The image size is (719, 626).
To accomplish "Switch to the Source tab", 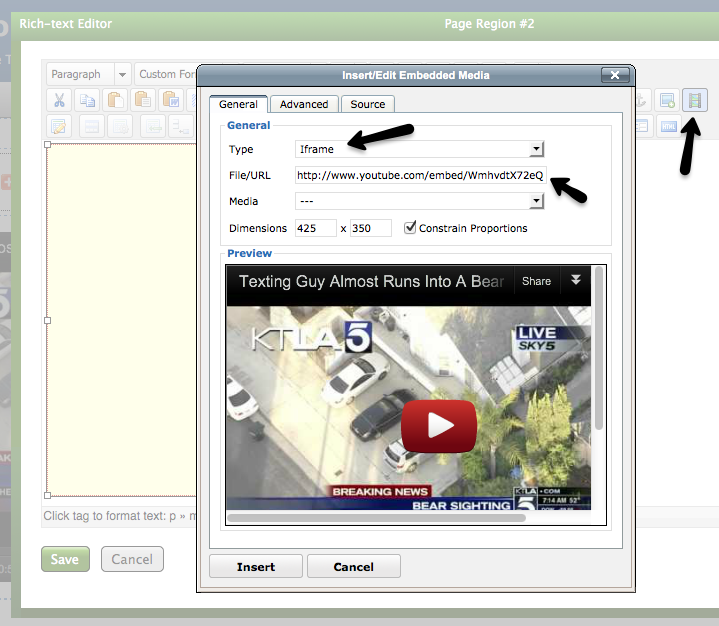I will [368, 104].
